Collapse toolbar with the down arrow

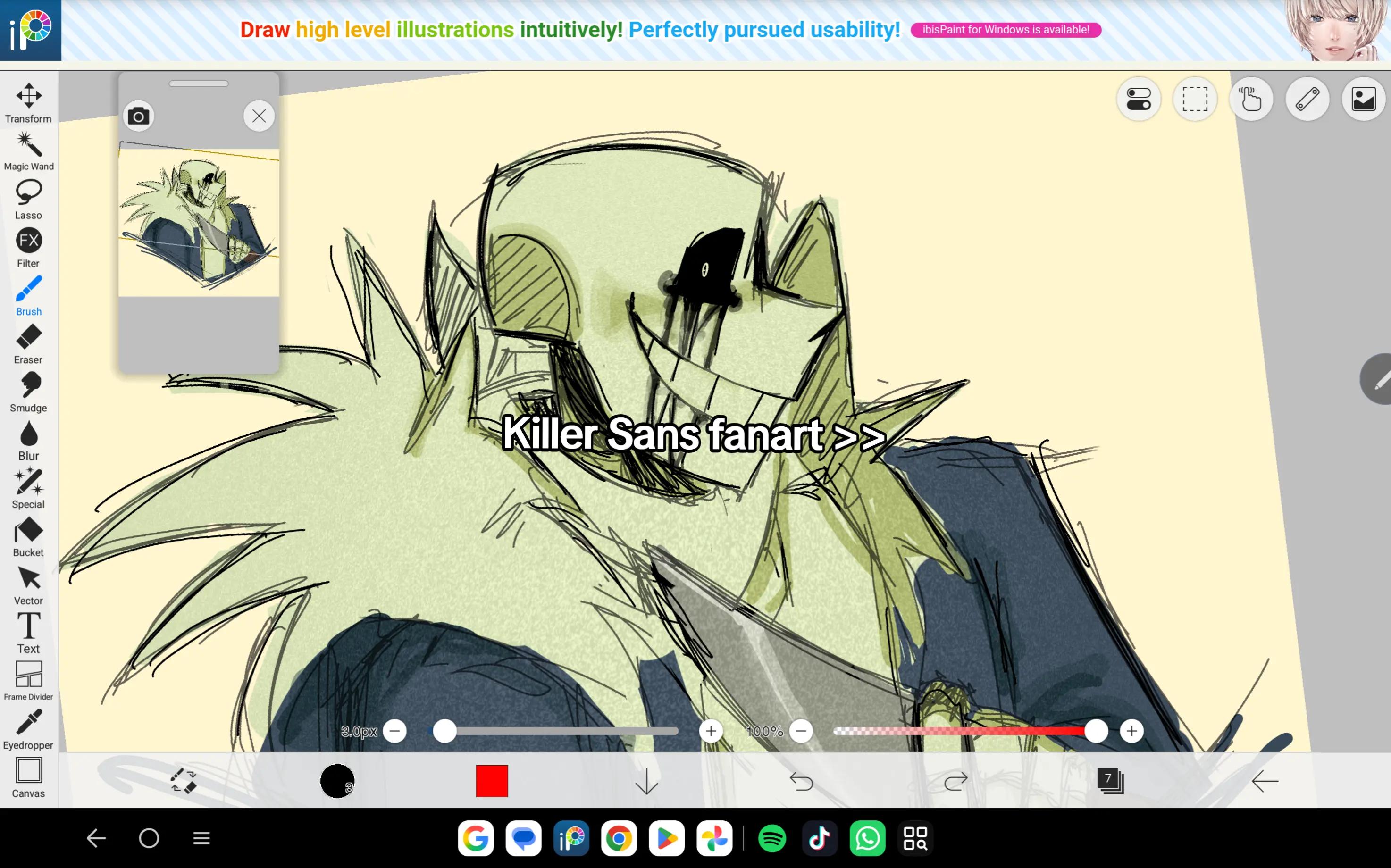[x=647, y=781]
